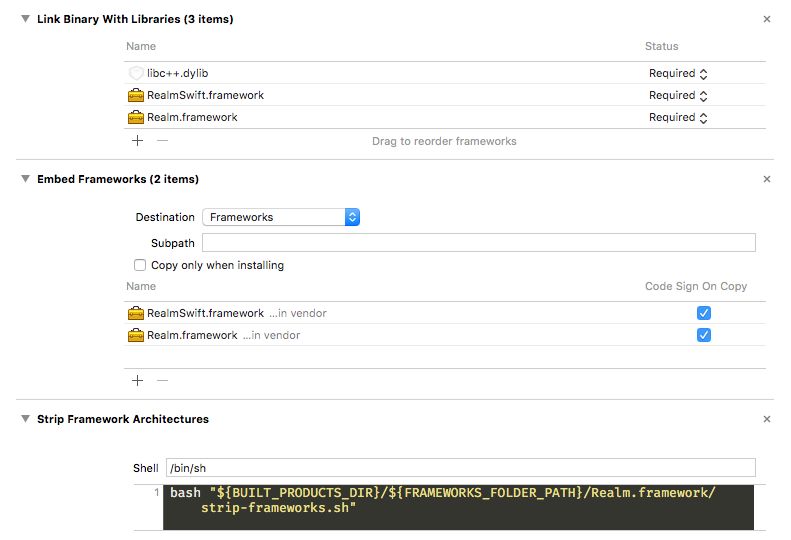Image resolution: width=791 pixels, height=540 pixels.
Task: Add a library with the plus under Link Binary
Action: click(x=137, y=140)
